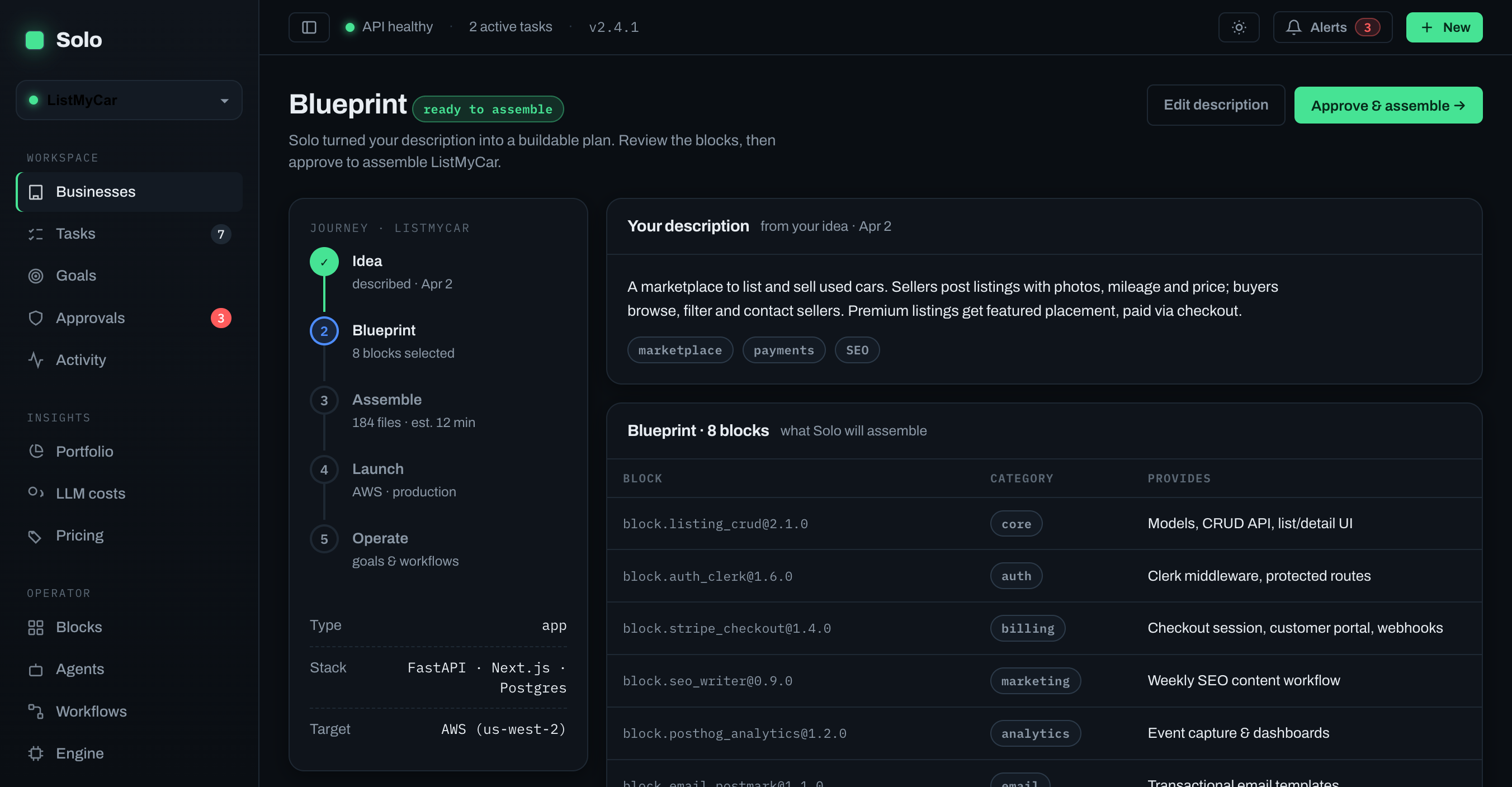
Task: Click the Alerts count badge 3
Action: click(x=1367, y=27)
